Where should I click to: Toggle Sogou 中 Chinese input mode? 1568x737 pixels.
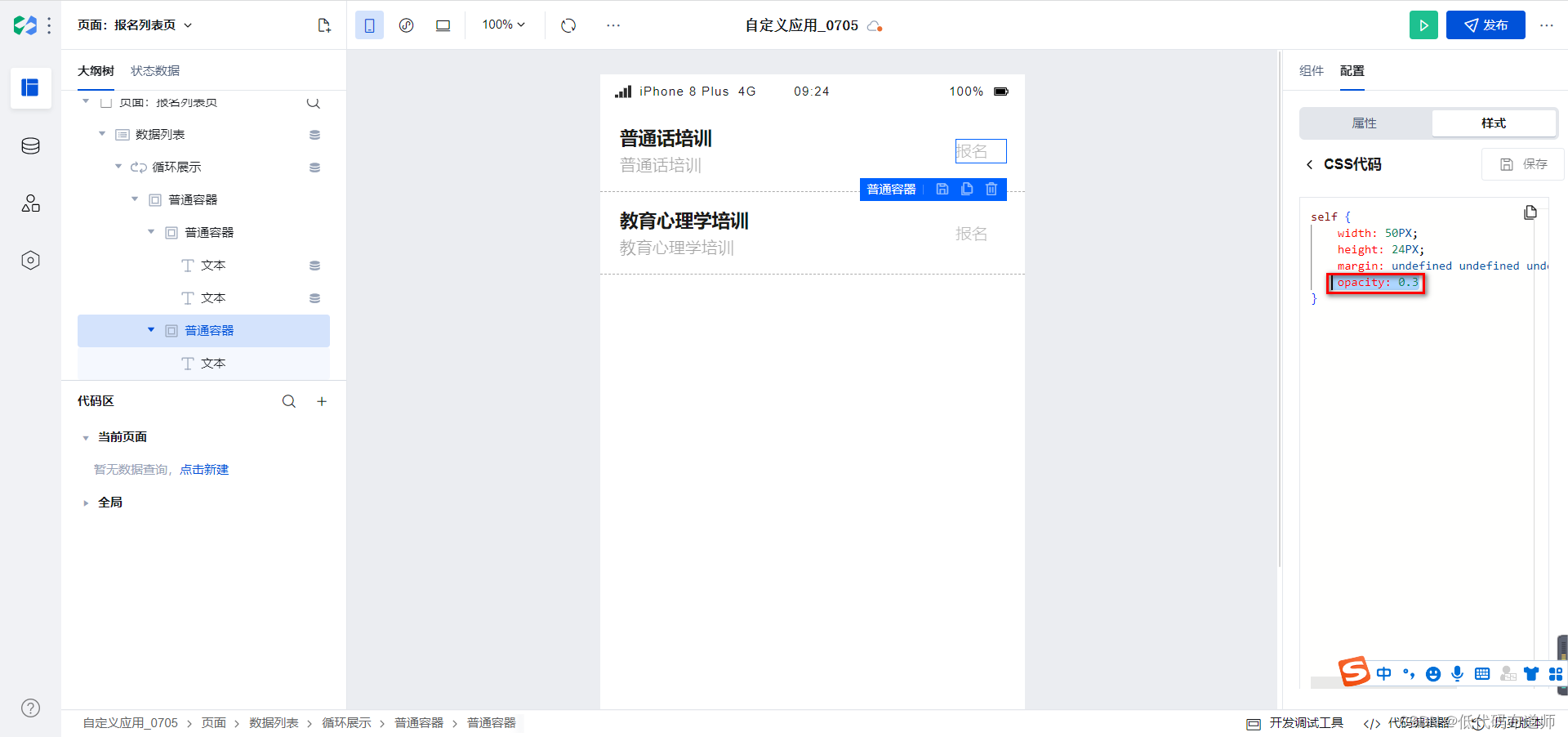pyautogui.click(x=1383, y=674)
